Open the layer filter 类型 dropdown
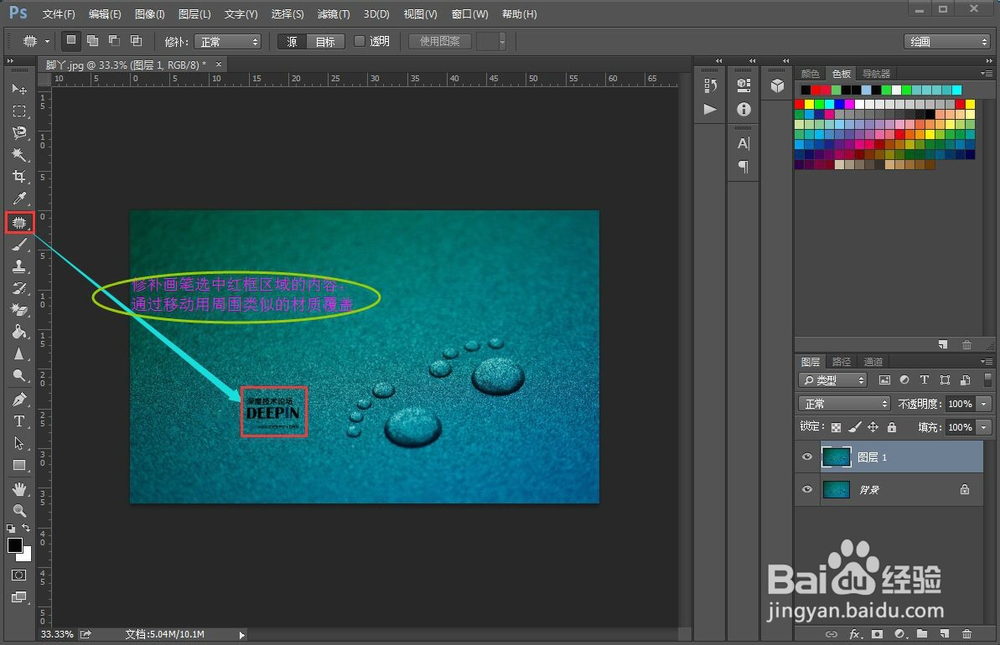1000x645 pixels. coord(832,380)
